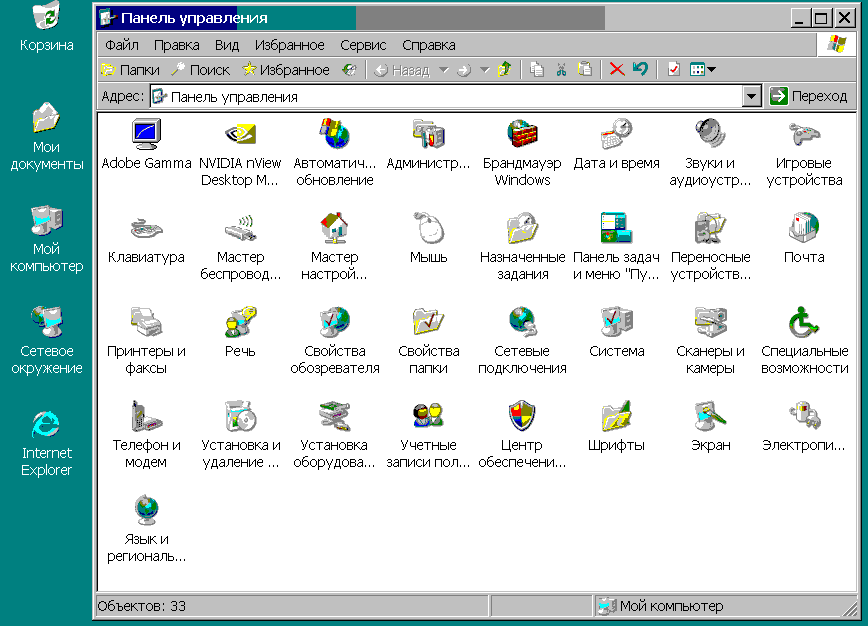Open the Правка menu
The width and height of the screenshot is (868, 626).
(x=176, y=45)
